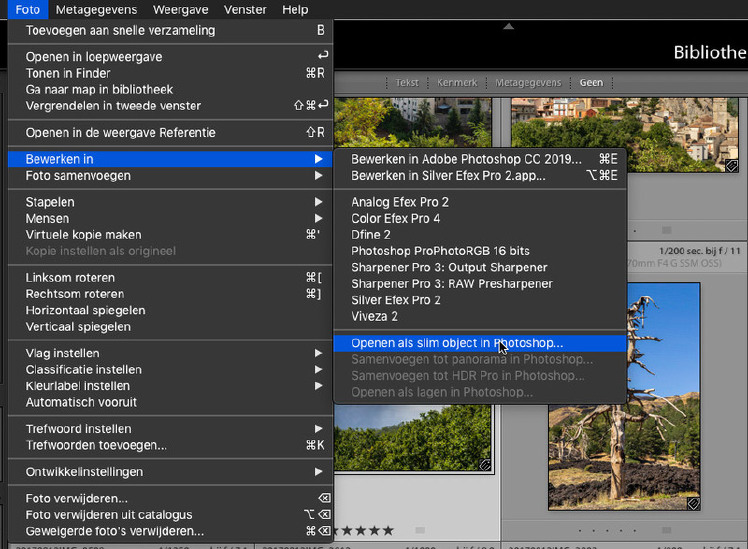Choose Verticaal spiegelen
The width and height of the screenshot is (748, 549).
170,327
